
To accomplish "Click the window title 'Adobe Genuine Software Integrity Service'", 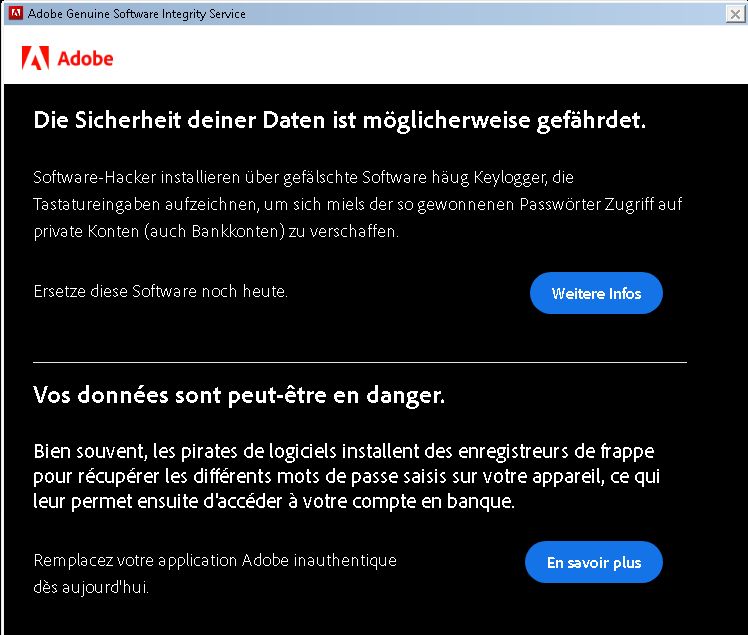I will (137, 14).
